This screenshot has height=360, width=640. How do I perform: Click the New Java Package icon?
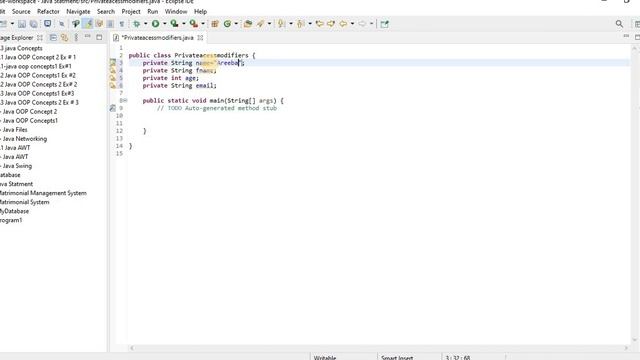215,24
